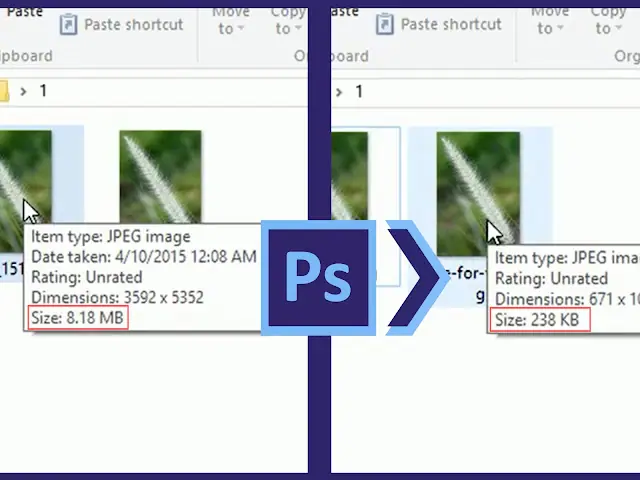Open Move to dropdown in left window
This screenshot has height=480, width=640.
tap(231, 21)
